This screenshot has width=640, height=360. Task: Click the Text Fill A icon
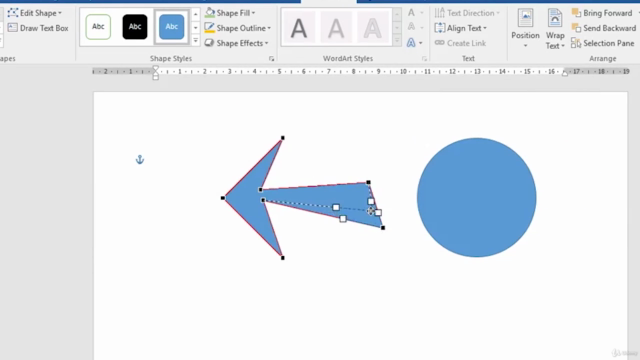pyautogui.click(x=411, y=13)
